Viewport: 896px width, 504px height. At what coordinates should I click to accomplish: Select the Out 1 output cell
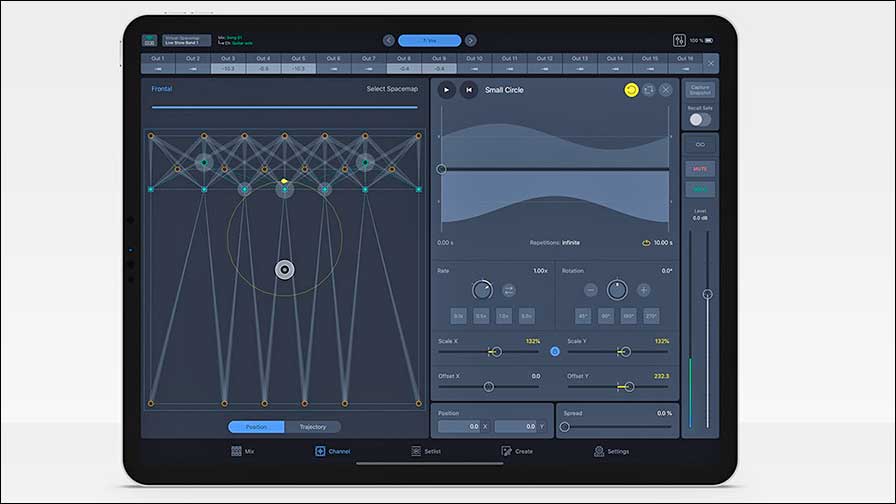pos(158,63)
